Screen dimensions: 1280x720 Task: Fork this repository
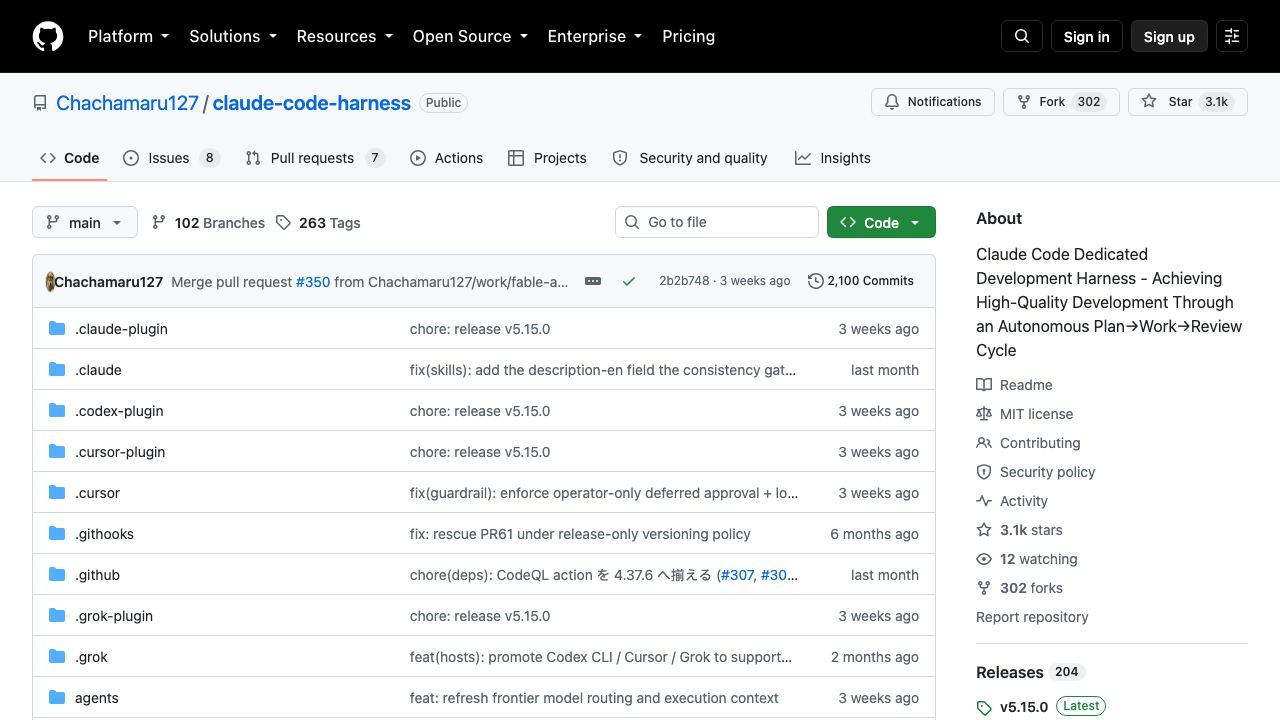pyautogui.click(x=1060, y=102)
